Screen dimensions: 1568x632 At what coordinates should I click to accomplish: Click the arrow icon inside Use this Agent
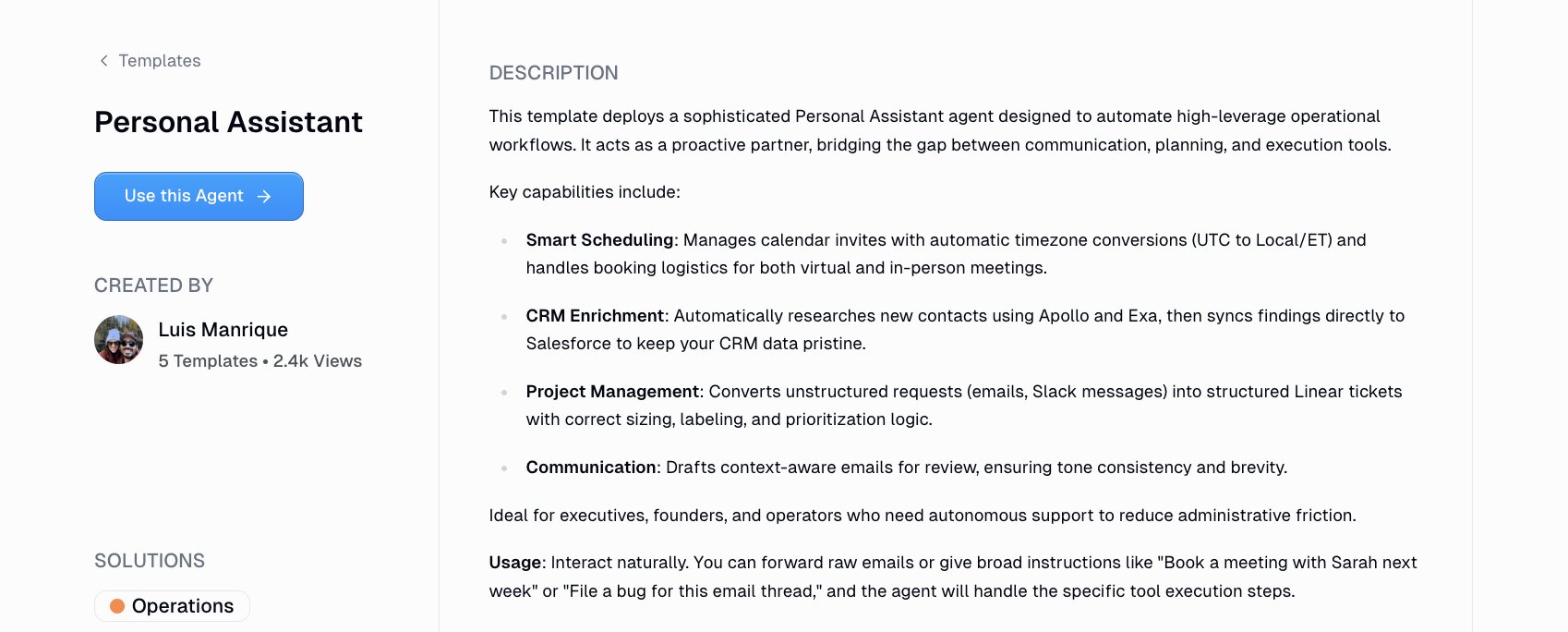pos(265,196)
